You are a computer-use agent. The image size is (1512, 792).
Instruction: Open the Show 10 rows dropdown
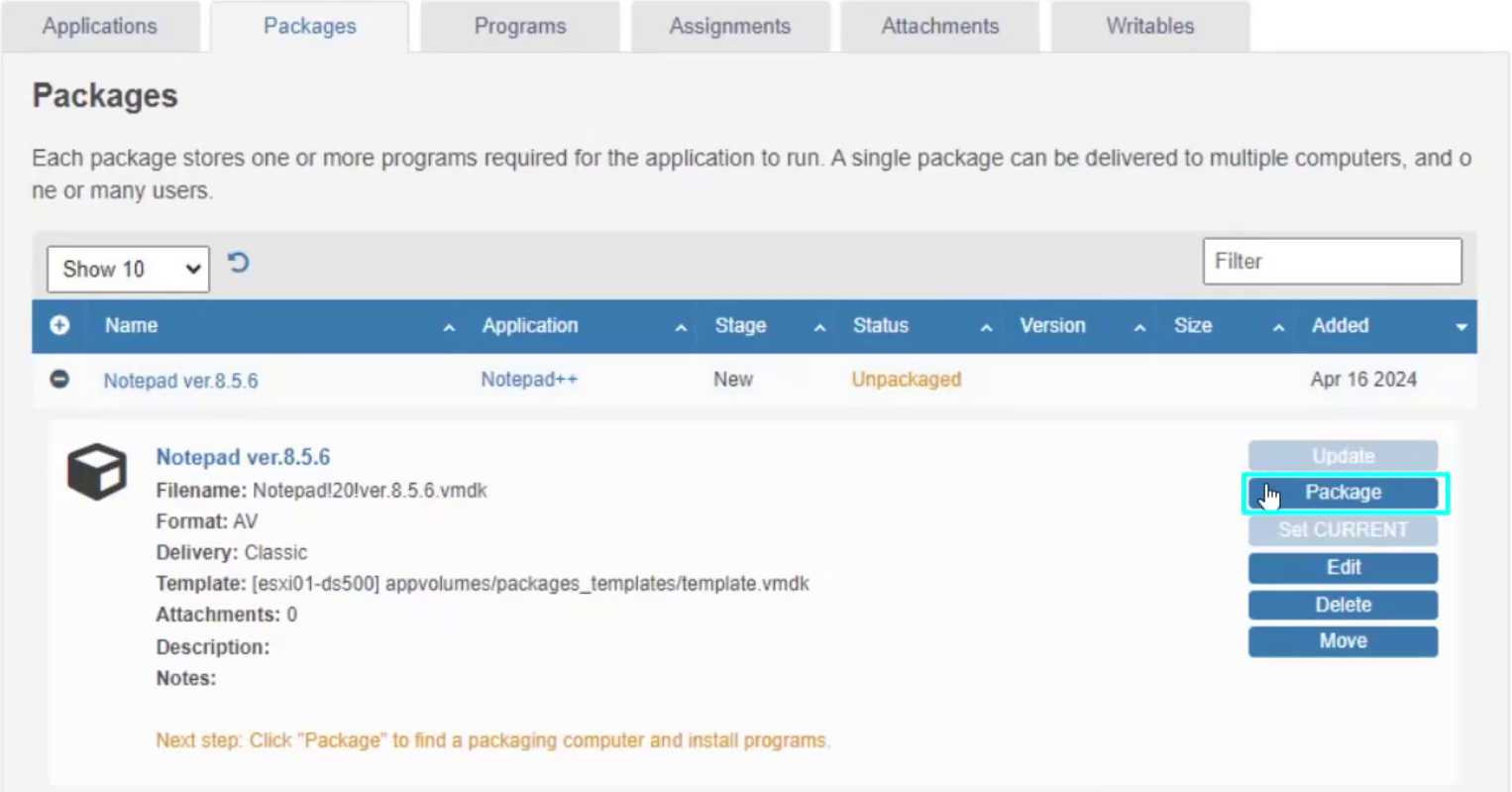(x=128, y=269)
